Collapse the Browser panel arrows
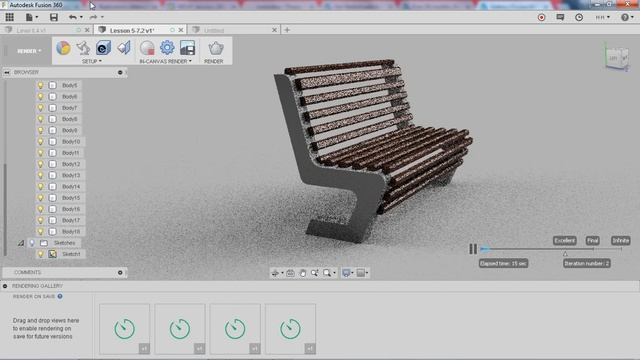The width and height of the screenshot is (640, 360). [7, 72]
